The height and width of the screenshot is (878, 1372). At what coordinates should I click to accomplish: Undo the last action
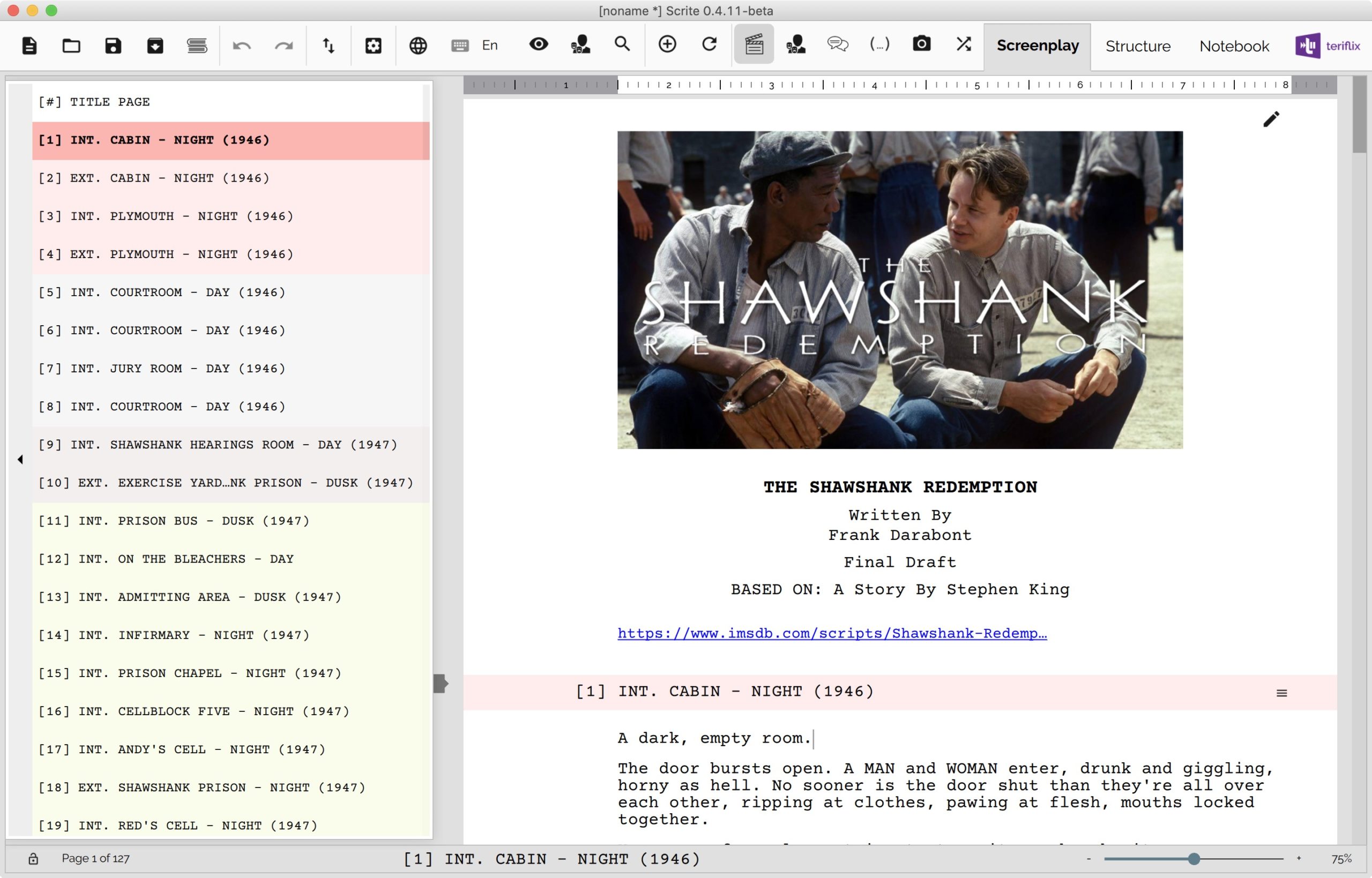[x=242, y=45]
